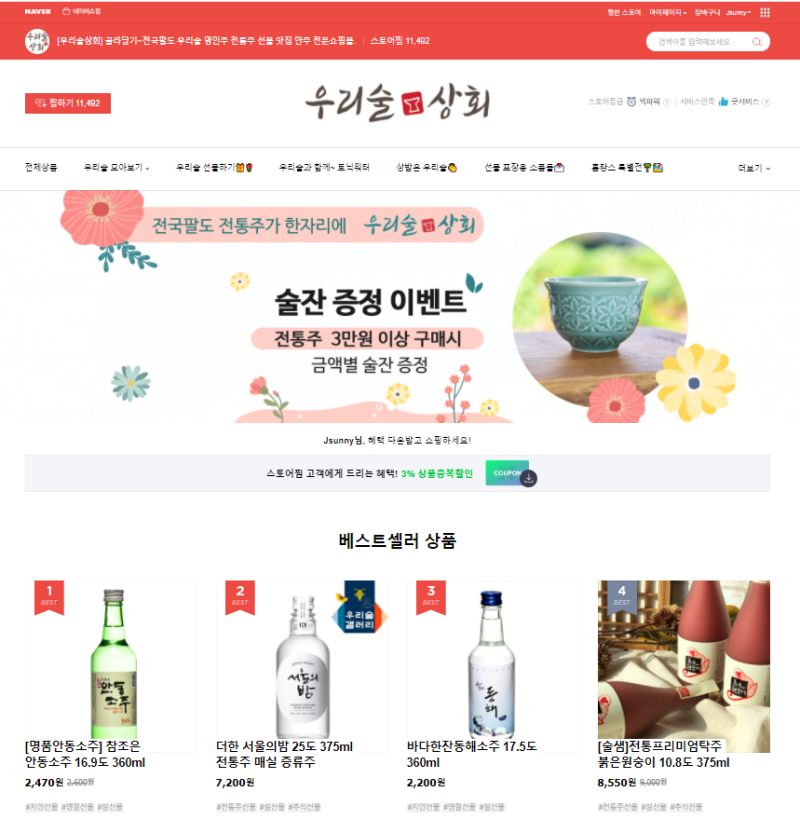Click the coupon download icon
Image resolution: width=800 pixels, height=833 pixels.
(x=528, y=478)
